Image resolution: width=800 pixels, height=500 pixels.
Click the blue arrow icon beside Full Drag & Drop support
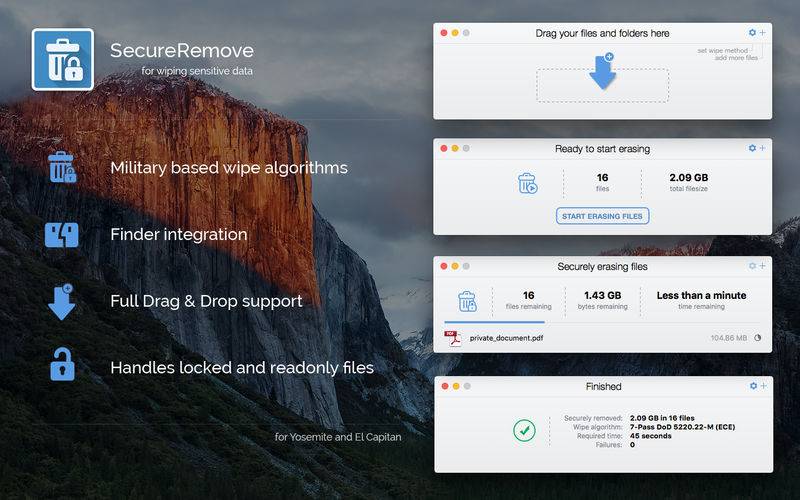coord(62,302)
